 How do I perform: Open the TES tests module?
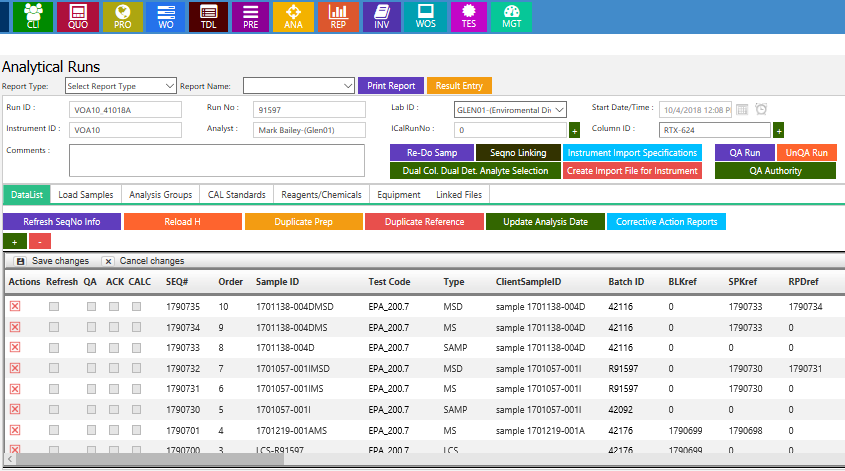click(469, 17)
